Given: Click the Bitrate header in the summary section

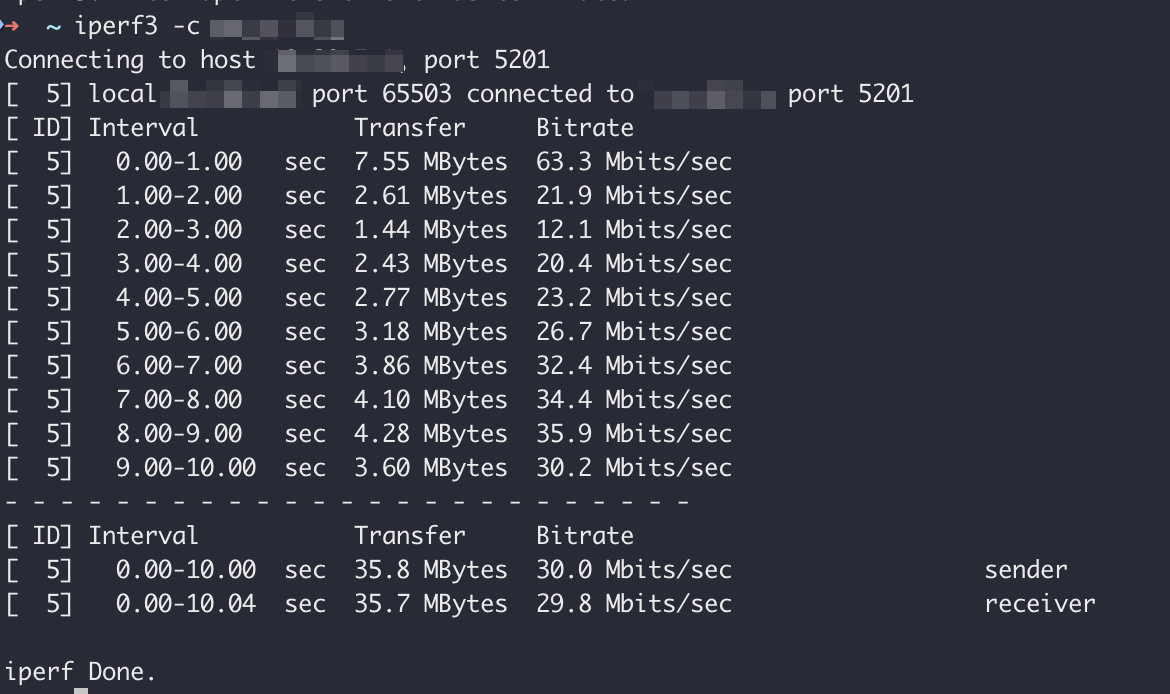Looking at the screenshot, I should [585, 536].
